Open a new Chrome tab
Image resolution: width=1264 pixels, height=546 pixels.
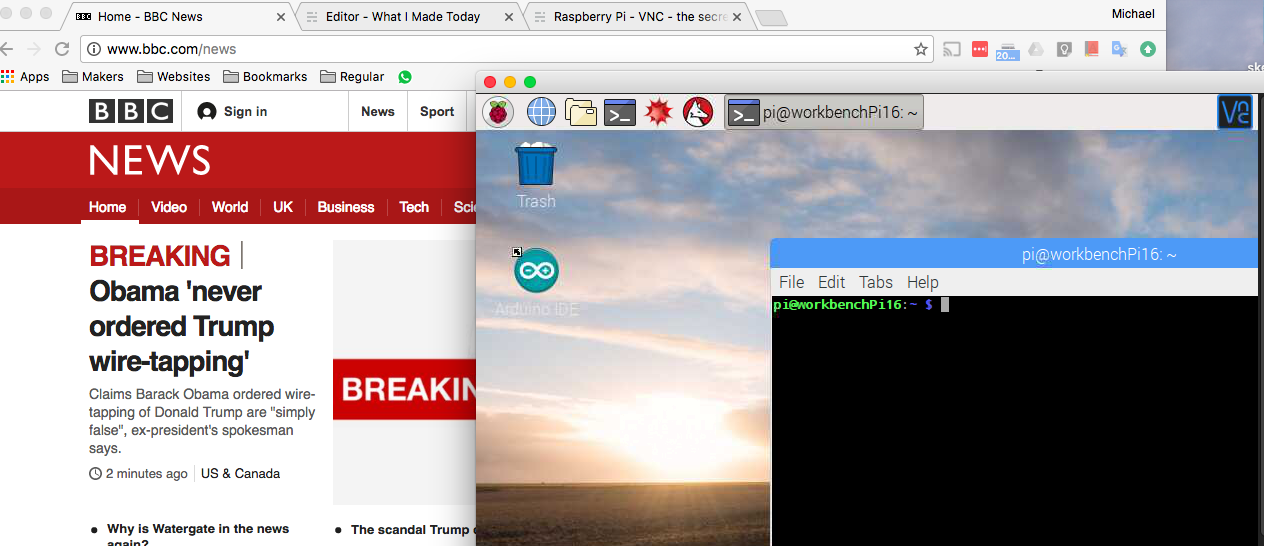point(771,18)
